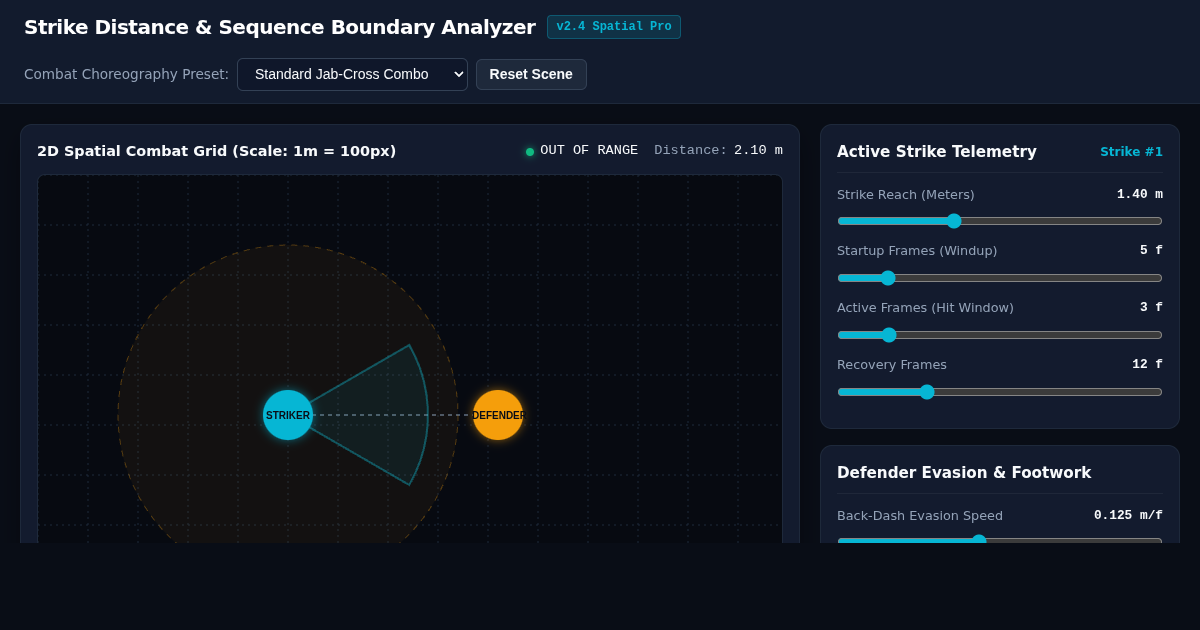This screenshot has height=630, width=1200.
Task: Click the v2.4 Spatial Pro badge
Action: [614, 27]
